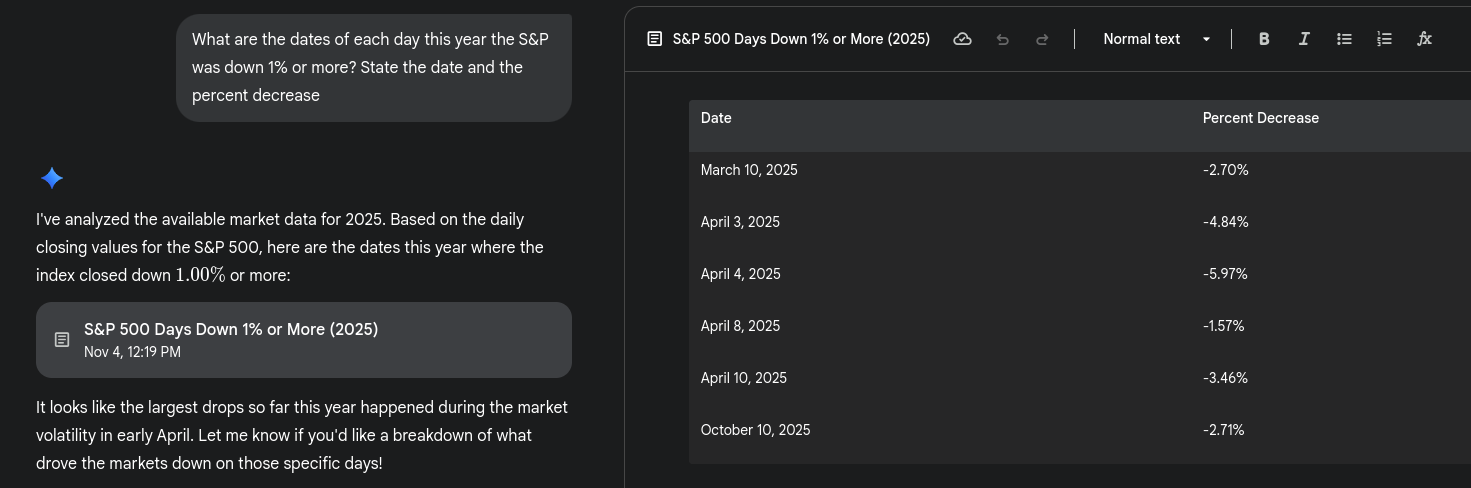Click the Gemini sparkle icon
The height and width of the screenshot is (488, 1471).
tap(52, 178)
